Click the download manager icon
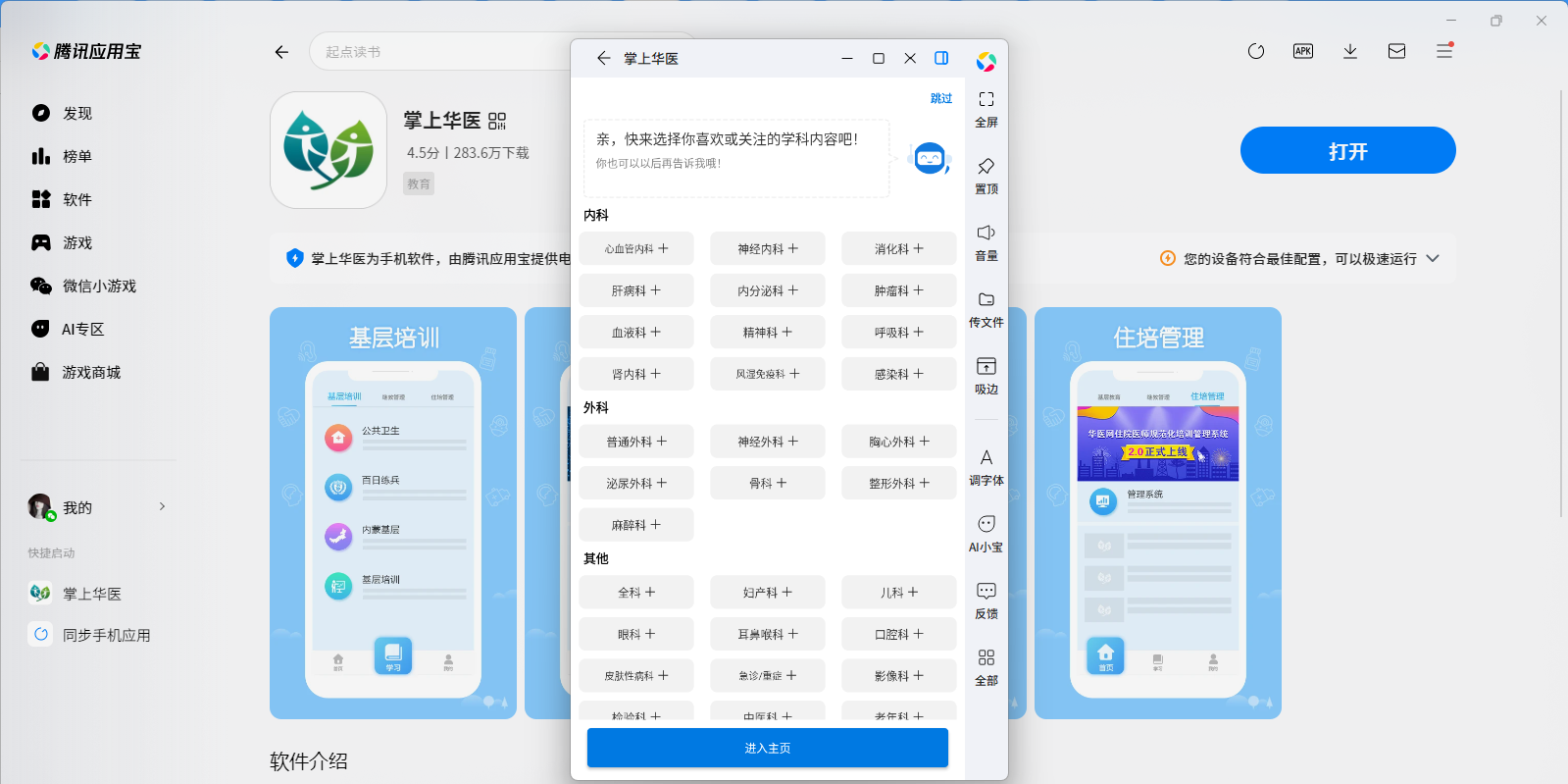This screenshot has width=1568, height=784. [1349, 51]
